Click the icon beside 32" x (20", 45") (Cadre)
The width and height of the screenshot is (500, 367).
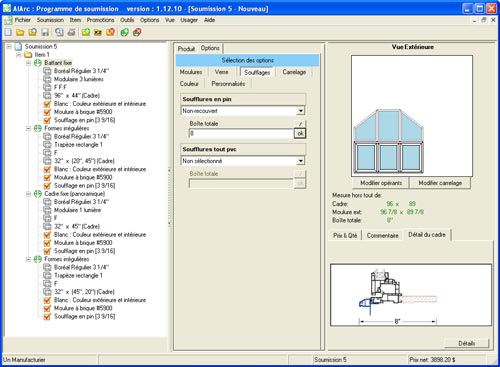coord(47,161)
